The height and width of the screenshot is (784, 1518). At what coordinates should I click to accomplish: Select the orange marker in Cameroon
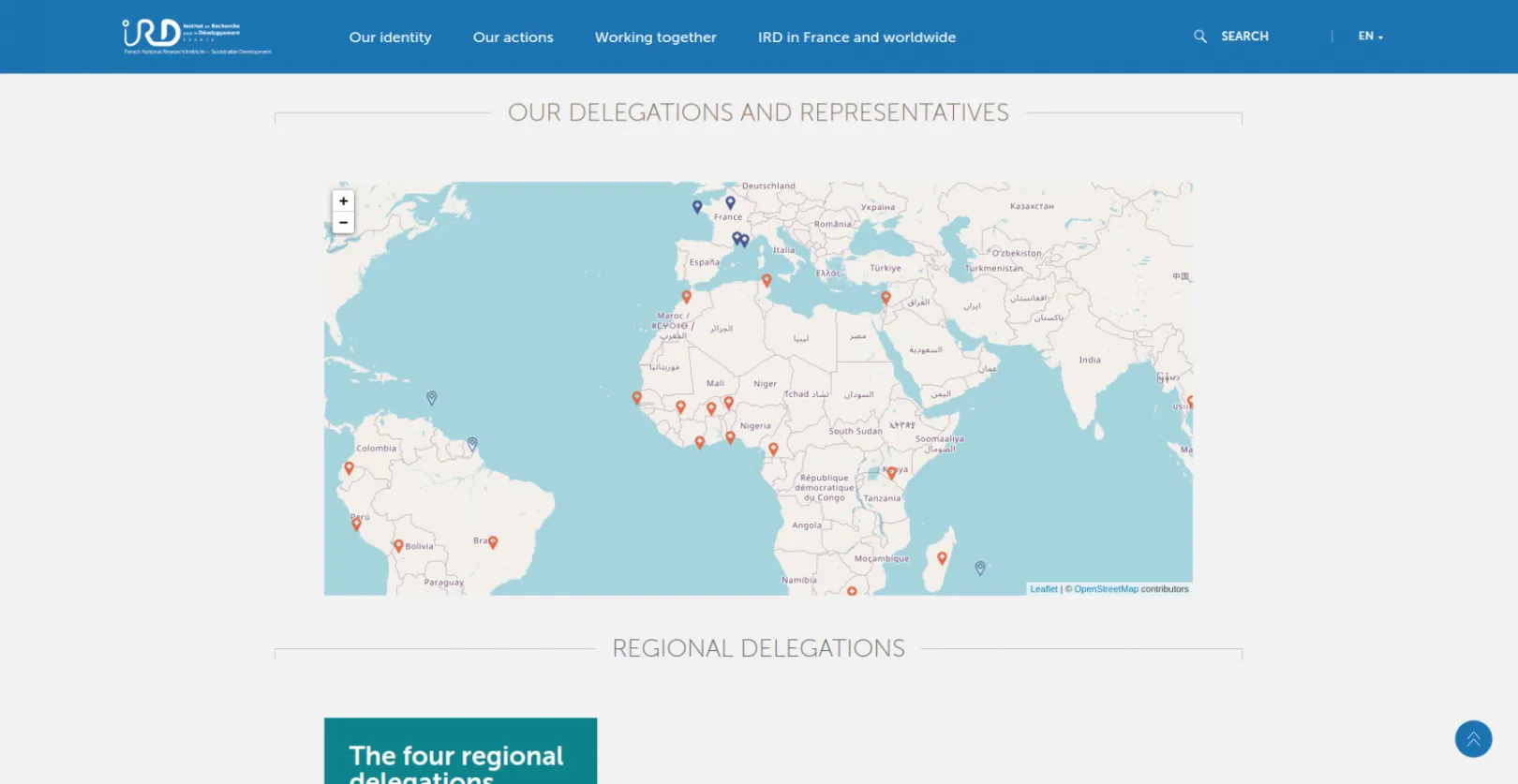tap(773, 449)
